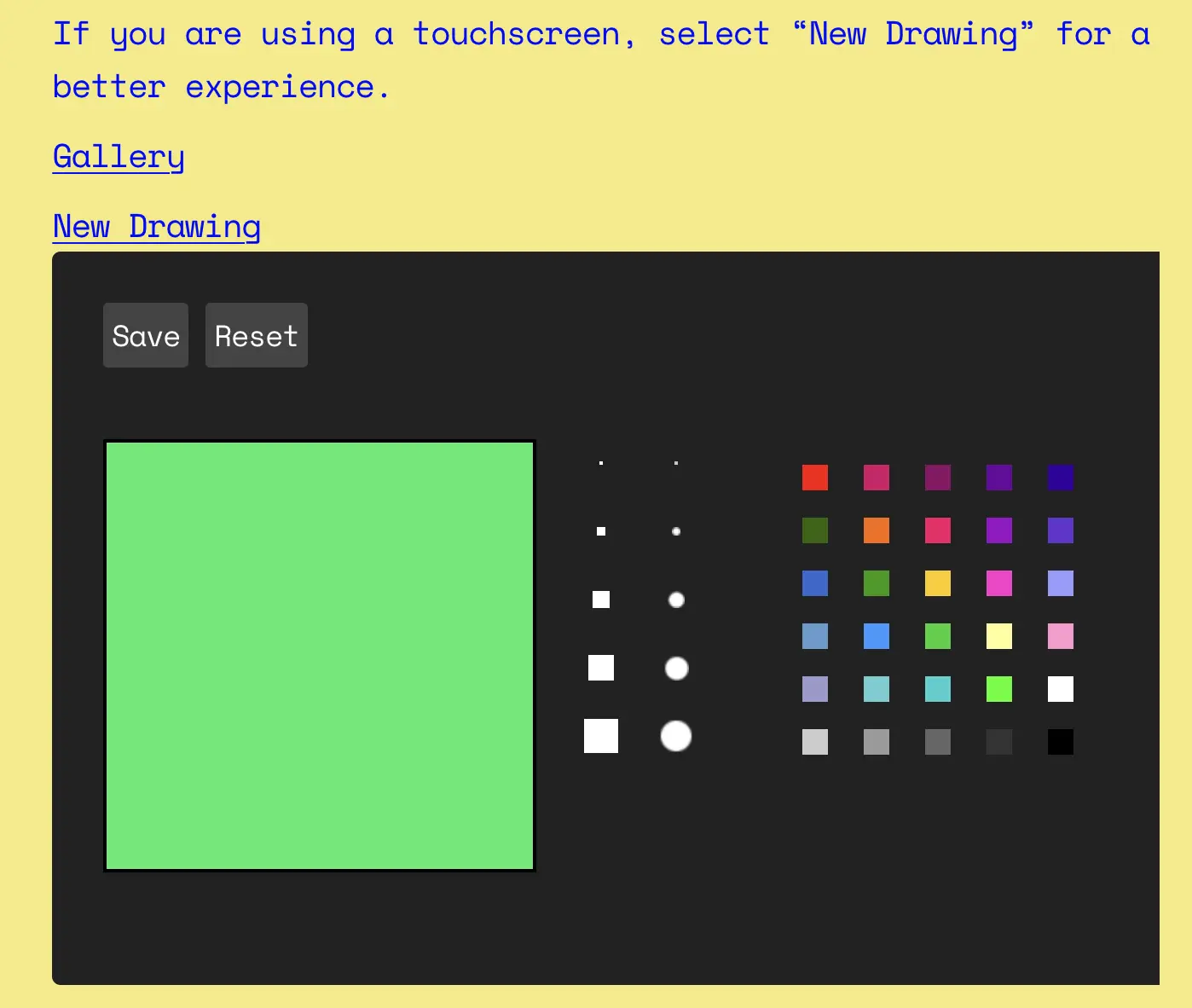Screen dimensions: 1192x1008
Task: Select the second smallest square brush
Action: [601, 530]
